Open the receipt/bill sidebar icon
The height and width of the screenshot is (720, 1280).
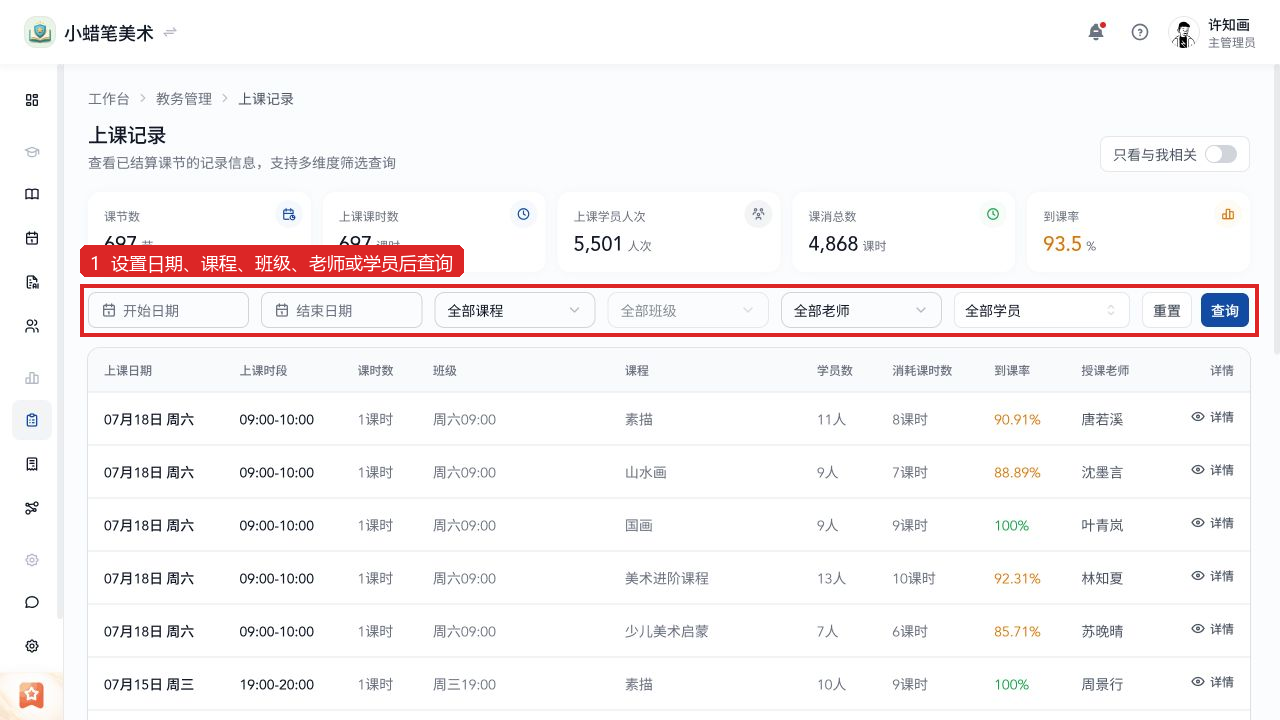32,464
